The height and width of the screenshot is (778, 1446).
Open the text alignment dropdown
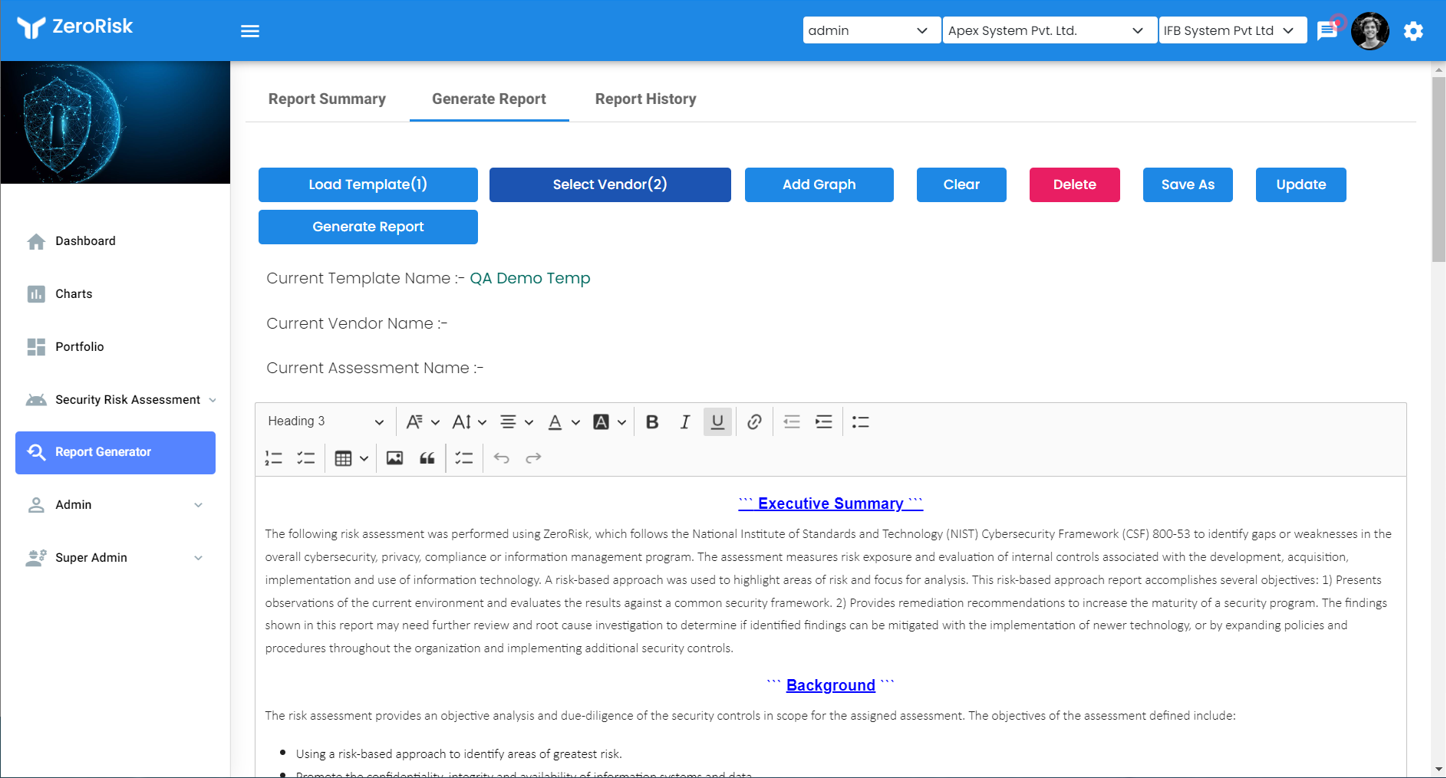click(x=516, y=422)
